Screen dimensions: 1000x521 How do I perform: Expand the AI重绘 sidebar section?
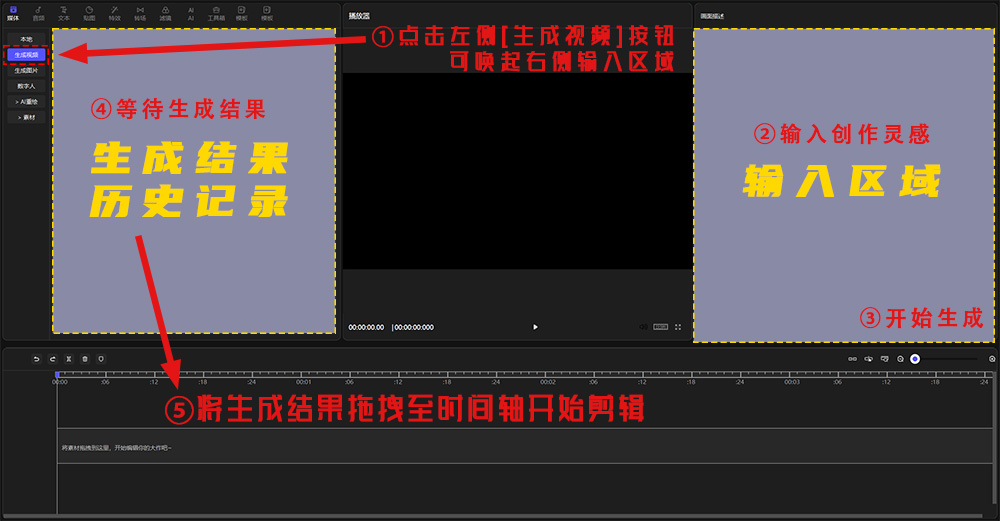click(26, 101)
